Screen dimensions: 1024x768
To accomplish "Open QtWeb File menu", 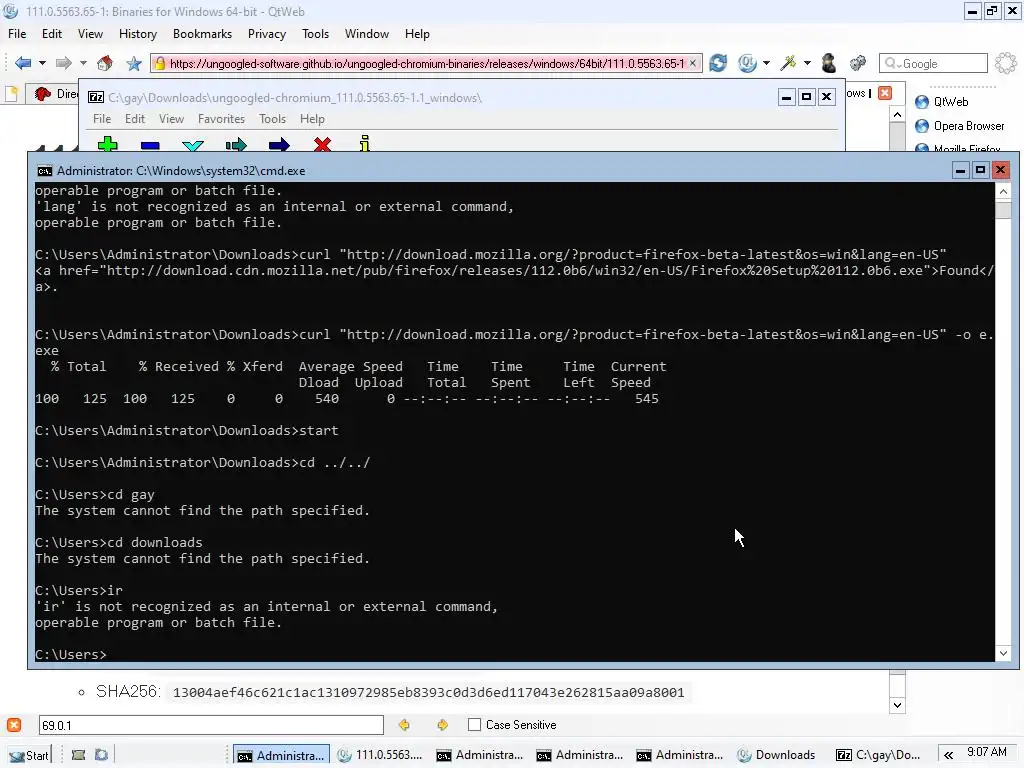I will click(x=17, y=34).
